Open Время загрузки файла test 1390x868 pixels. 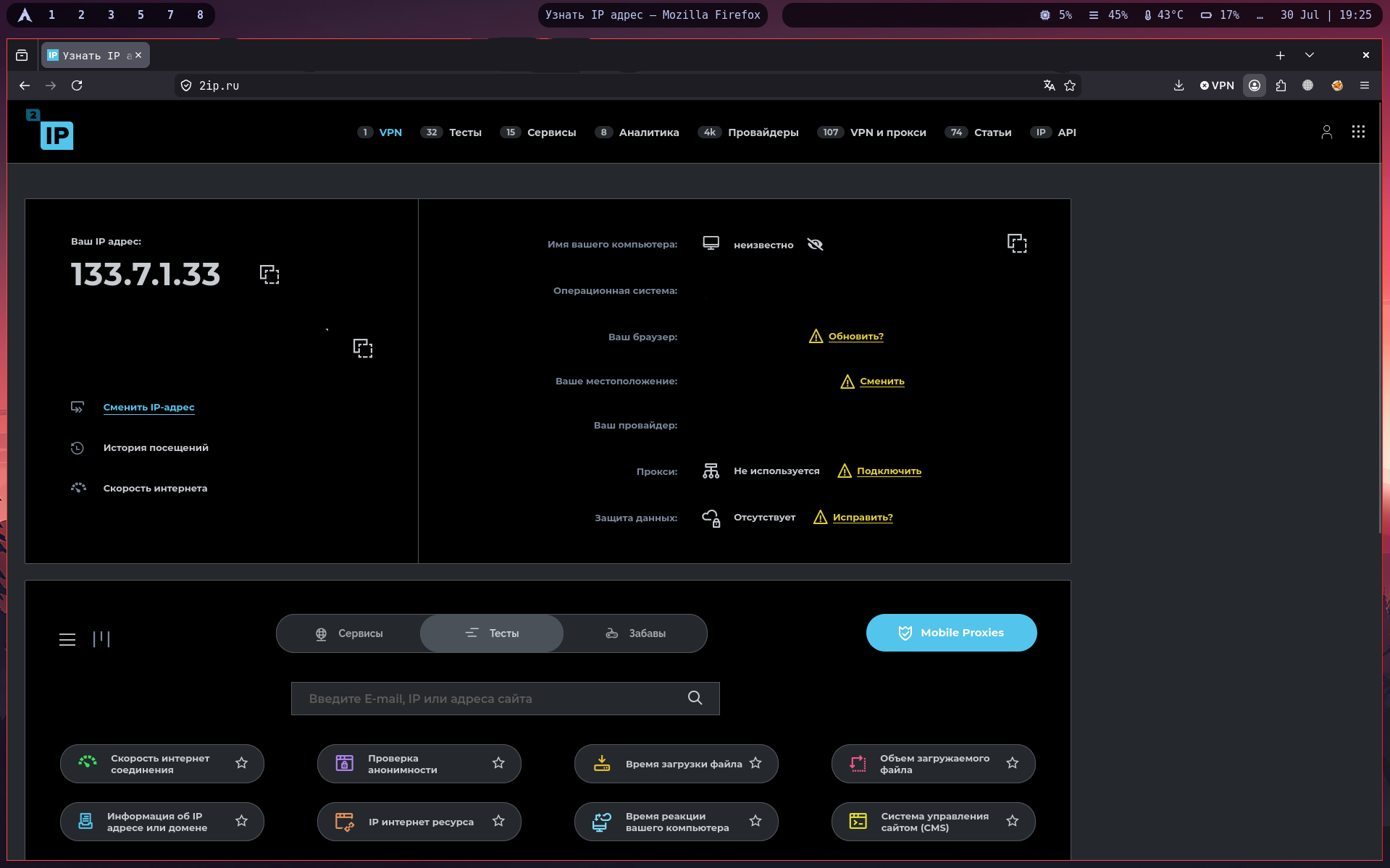tap(676, 764)
